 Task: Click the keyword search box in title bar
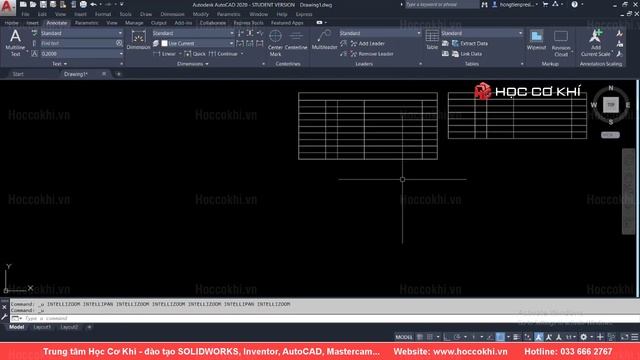coord(442,4)
